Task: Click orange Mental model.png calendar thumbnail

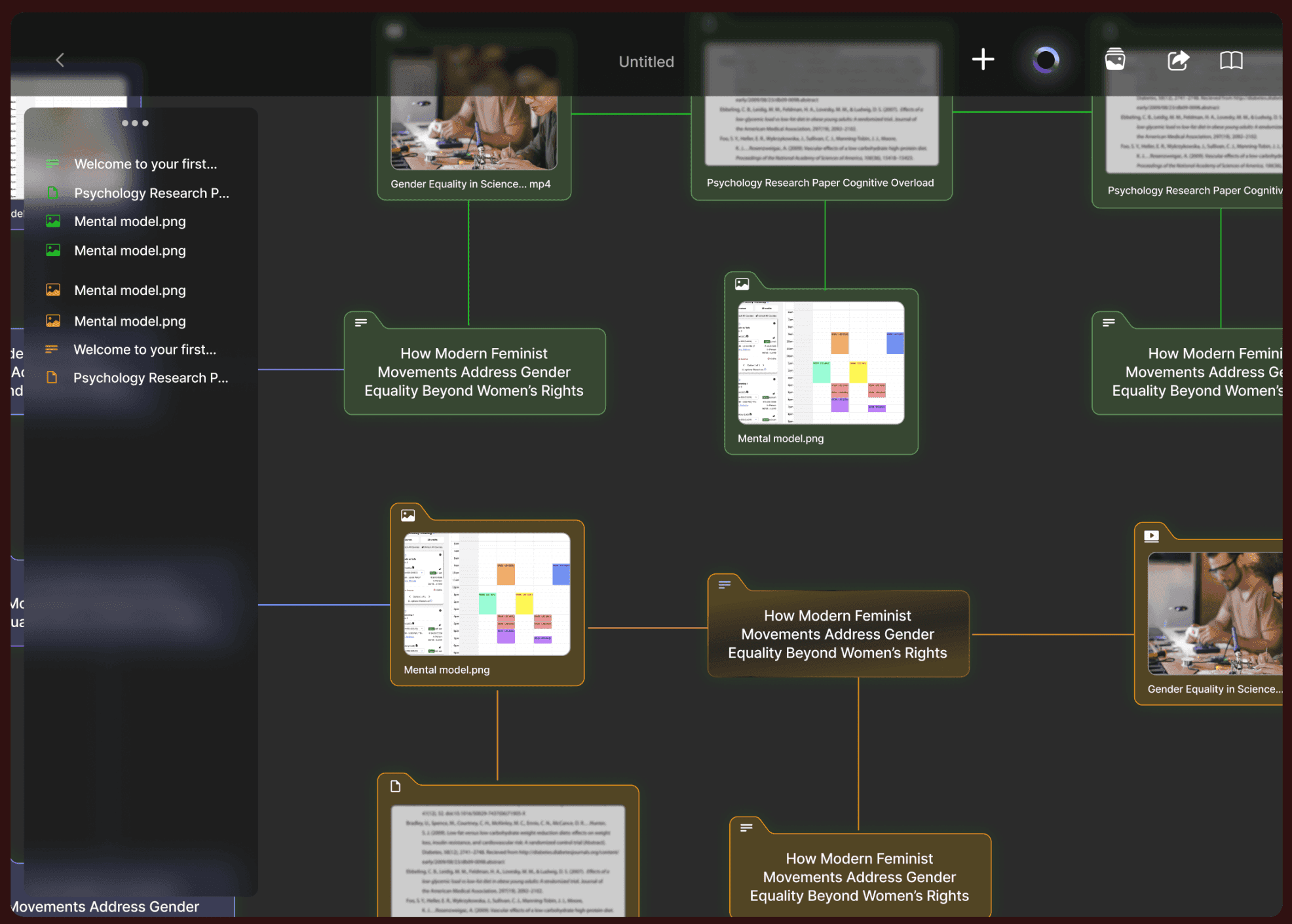Action: pos(487,594)
